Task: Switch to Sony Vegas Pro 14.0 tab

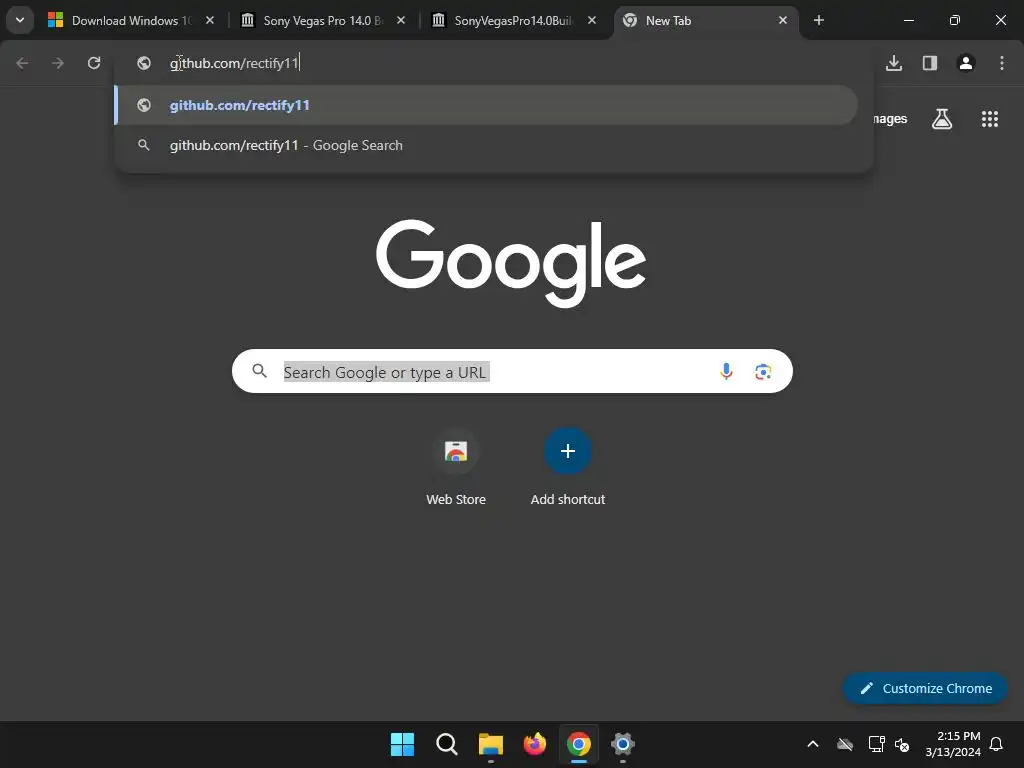Action: [323, 20]
